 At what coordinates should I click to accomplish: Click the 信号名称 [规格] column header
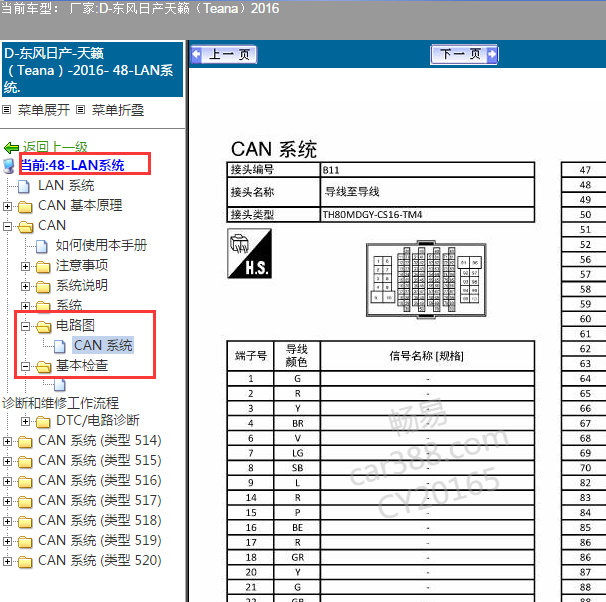pyautogui.click(x=427, y=356)
